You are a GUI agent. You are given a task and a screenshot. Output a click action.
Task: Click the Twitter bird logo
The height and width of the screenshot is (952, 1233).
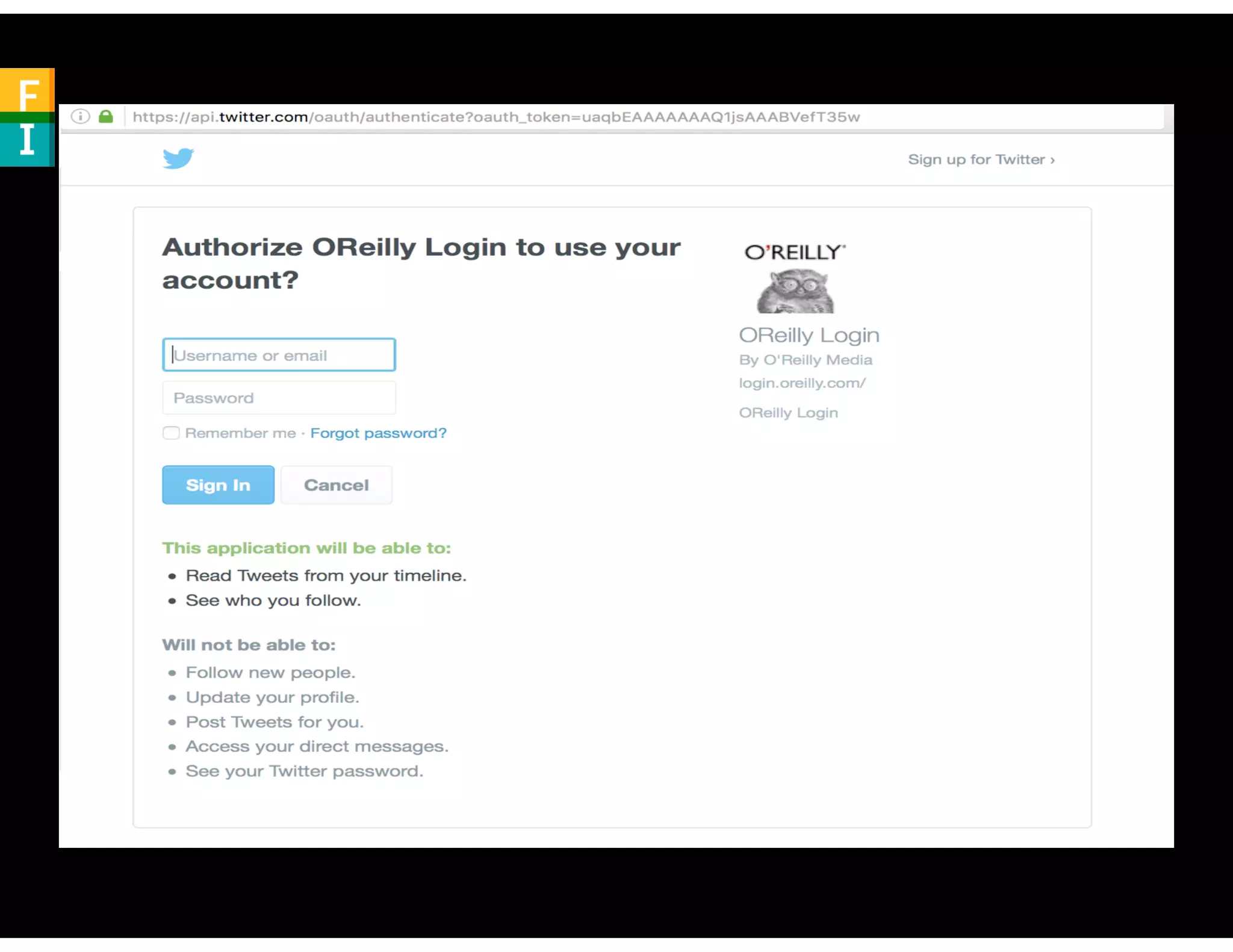[178, 158]
